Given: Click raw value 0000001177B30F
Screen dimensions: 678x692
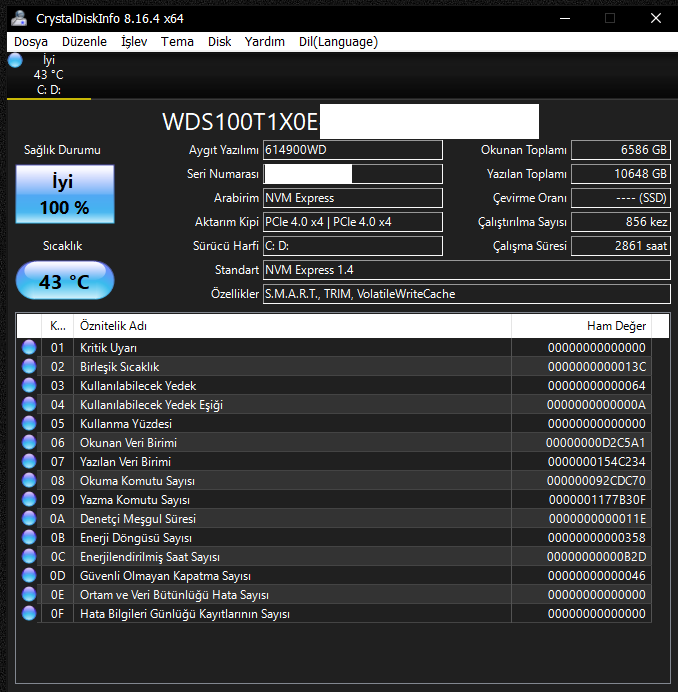Looking at the screenshot, I should tap(597, 500).
